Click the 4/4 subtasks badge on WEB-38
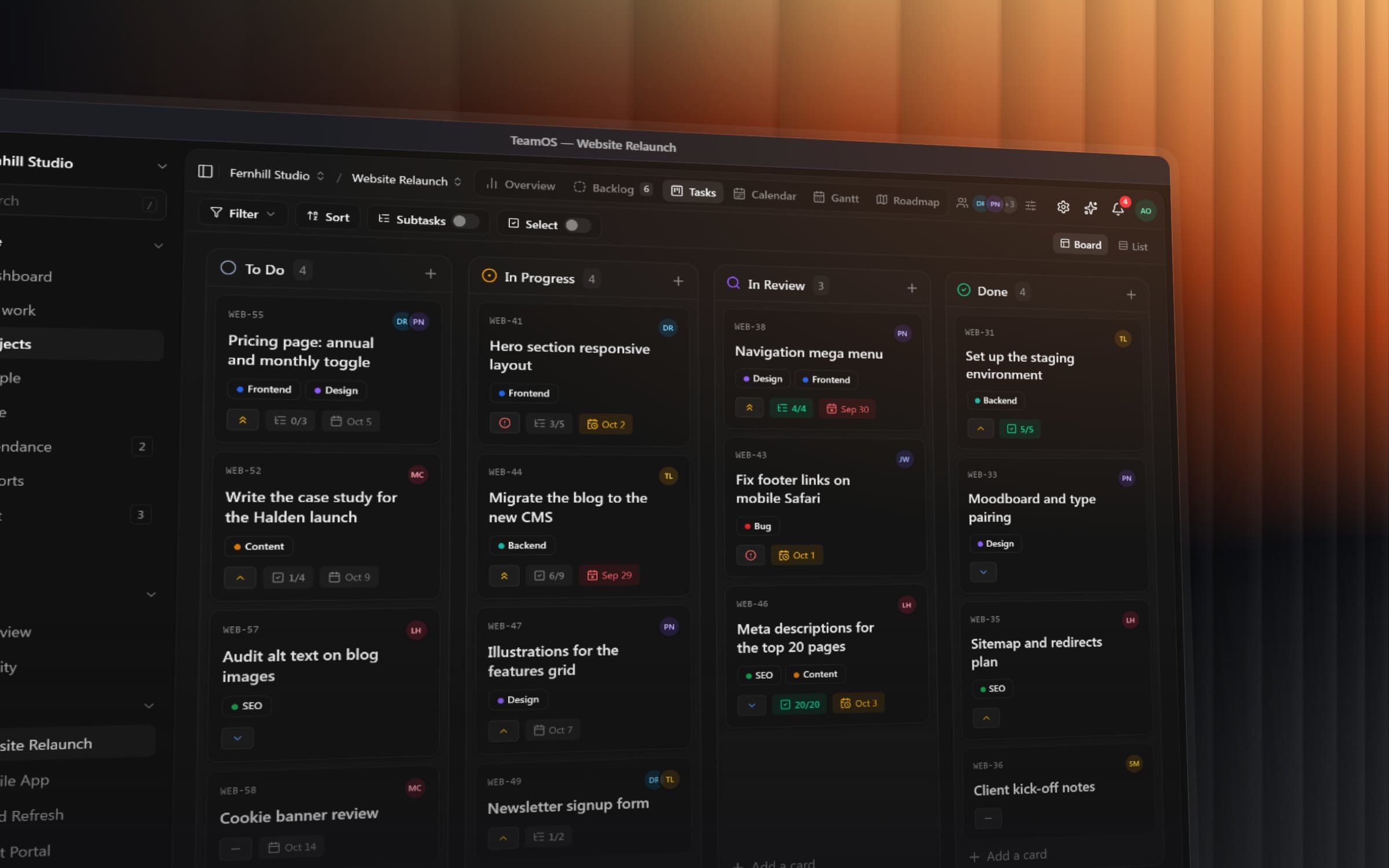1389x868 pixels. tap(791, 409)
